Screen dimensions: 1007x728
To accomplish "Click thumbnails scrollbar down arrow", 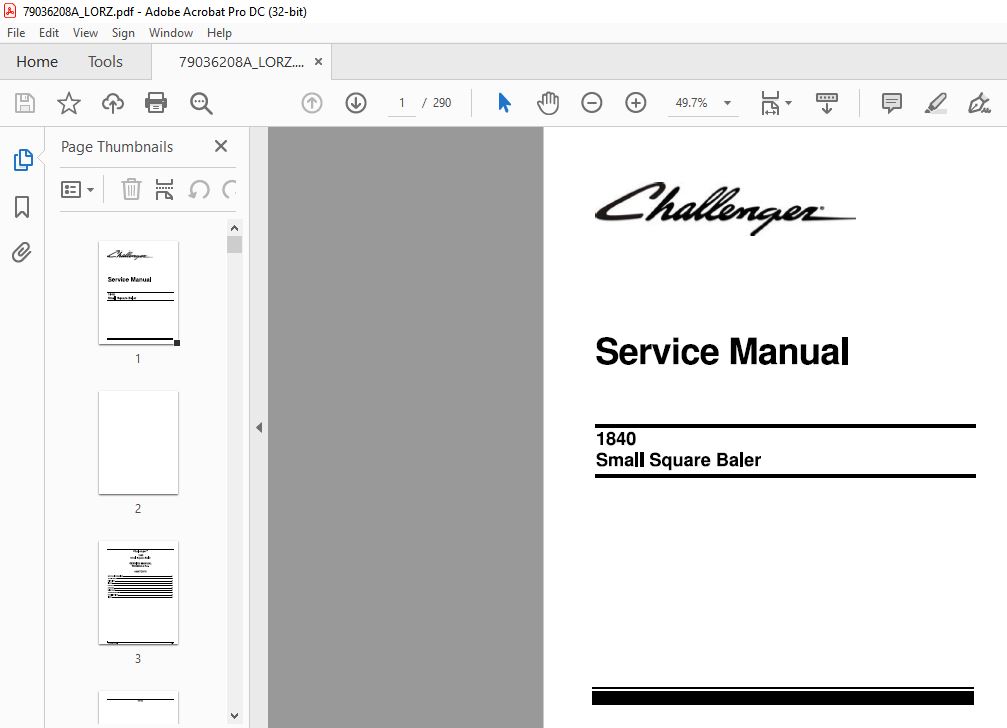I will (x=234, y=716).
